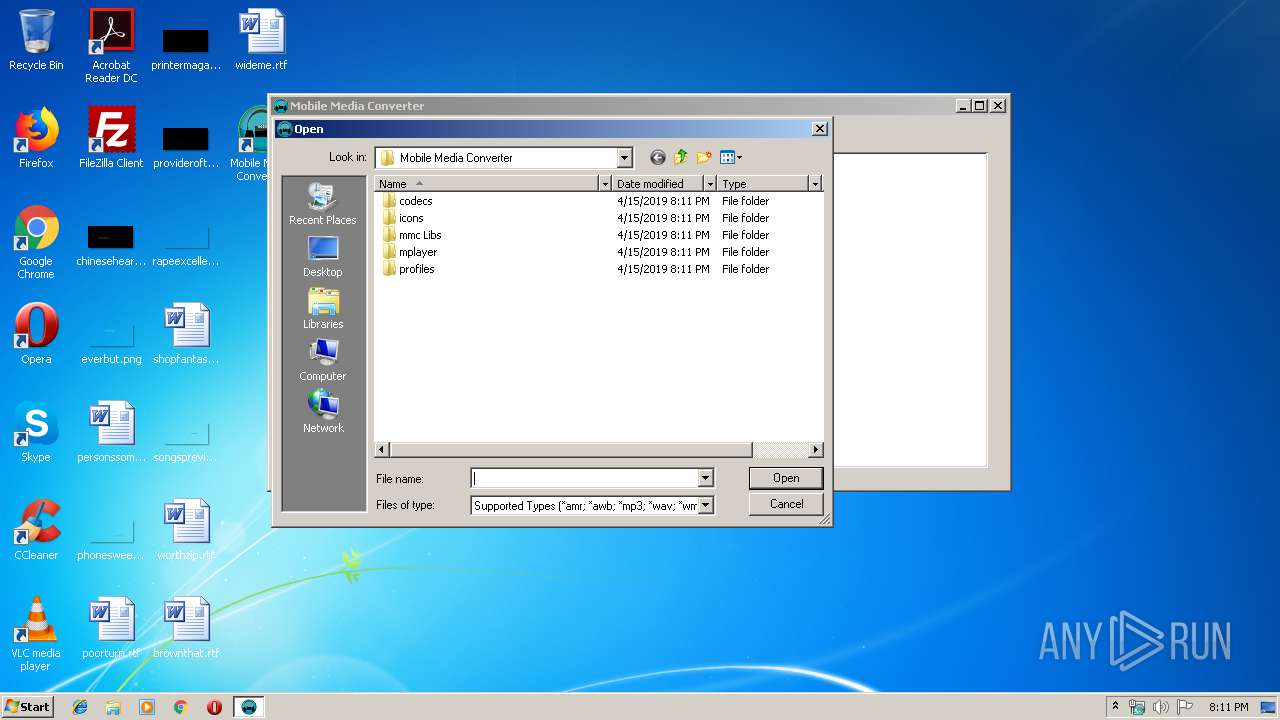Sort by Date modified column header
The image size is (1280, 720).
(658, 184)
